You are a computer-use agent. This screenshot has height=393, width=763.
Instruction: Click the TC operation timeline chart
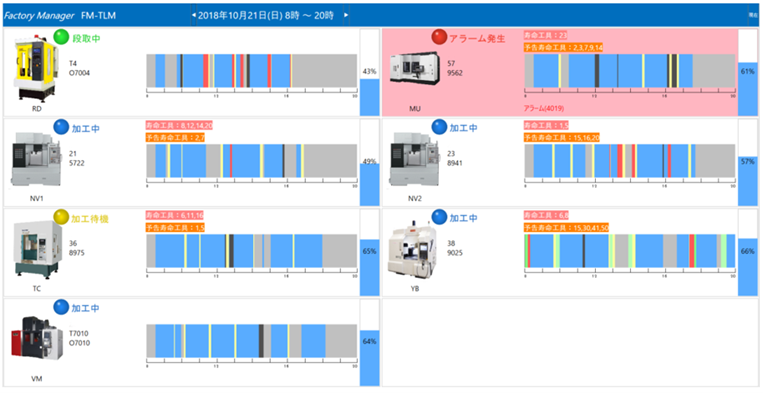point(252,250)
